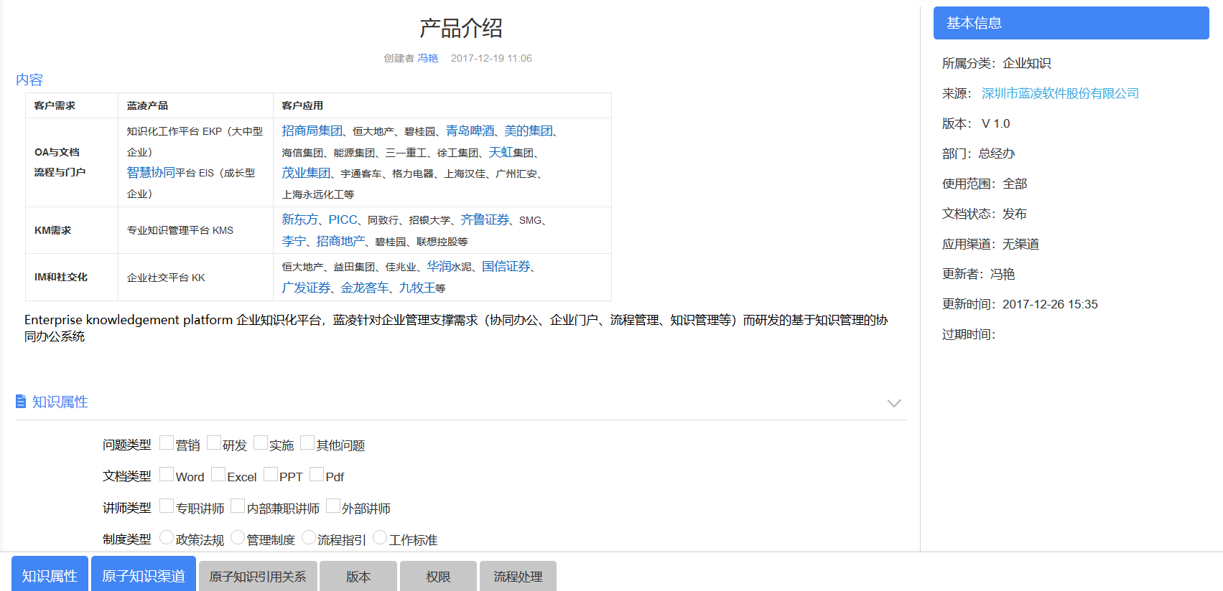The height and width of the screenshot is (591, 1223).
Task: Click the 美的集团 customer link
Action: coord(529,131)
